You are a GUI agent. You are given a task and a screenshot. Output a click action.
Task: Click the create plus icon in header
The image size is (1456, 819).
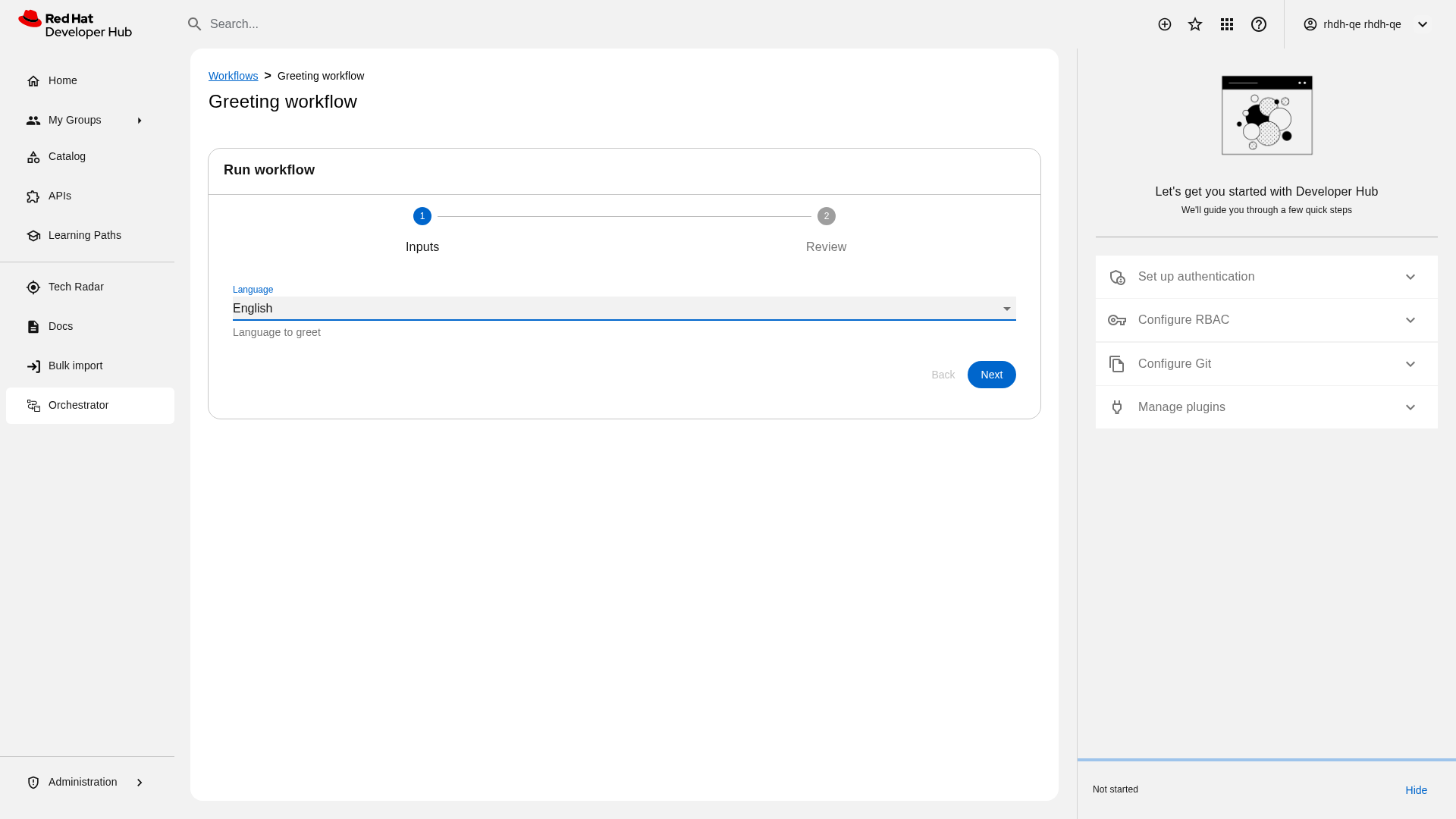click(1165, 24)
